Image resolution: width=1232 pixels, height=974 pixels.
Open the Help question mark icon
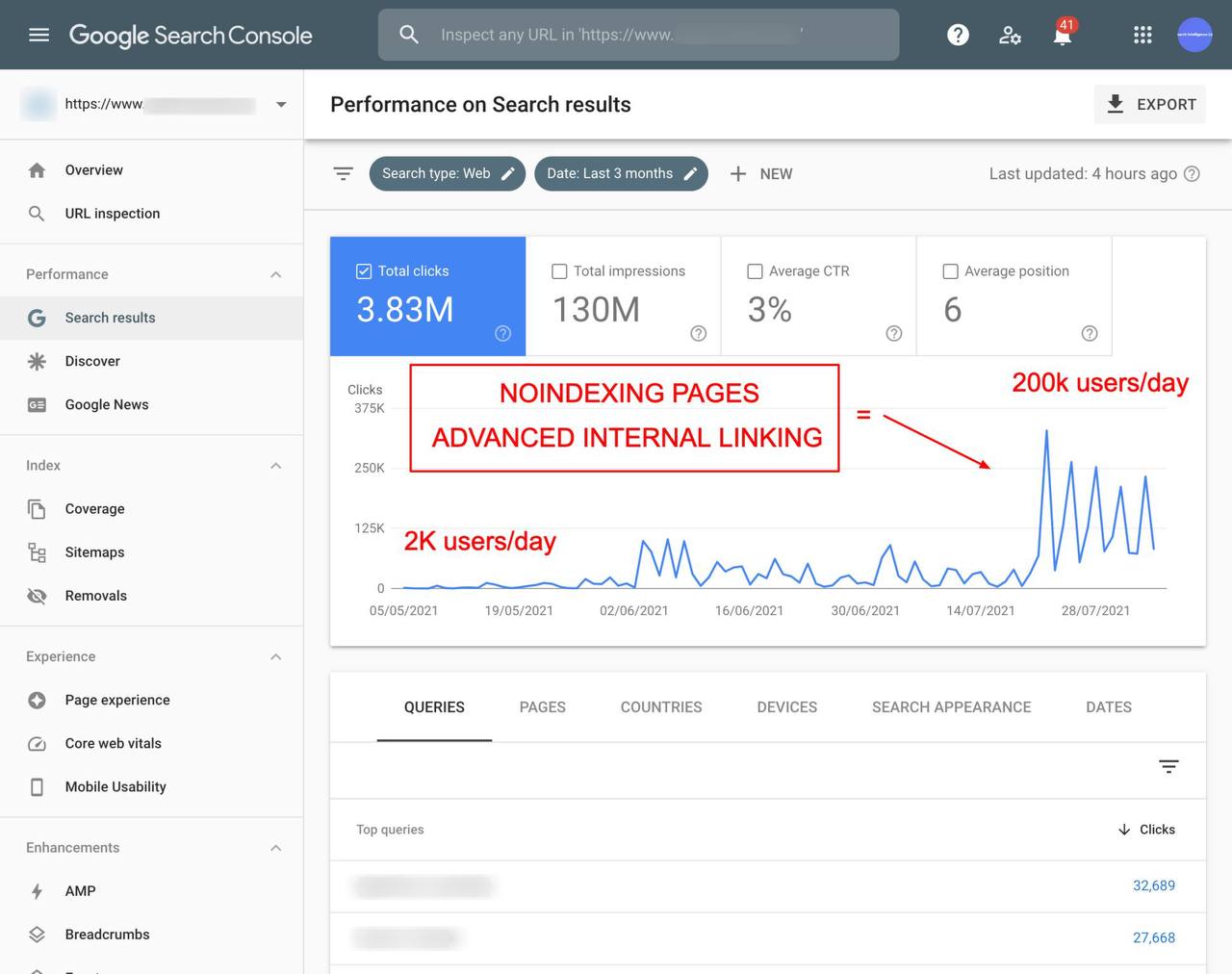click(x=958, y=35)
